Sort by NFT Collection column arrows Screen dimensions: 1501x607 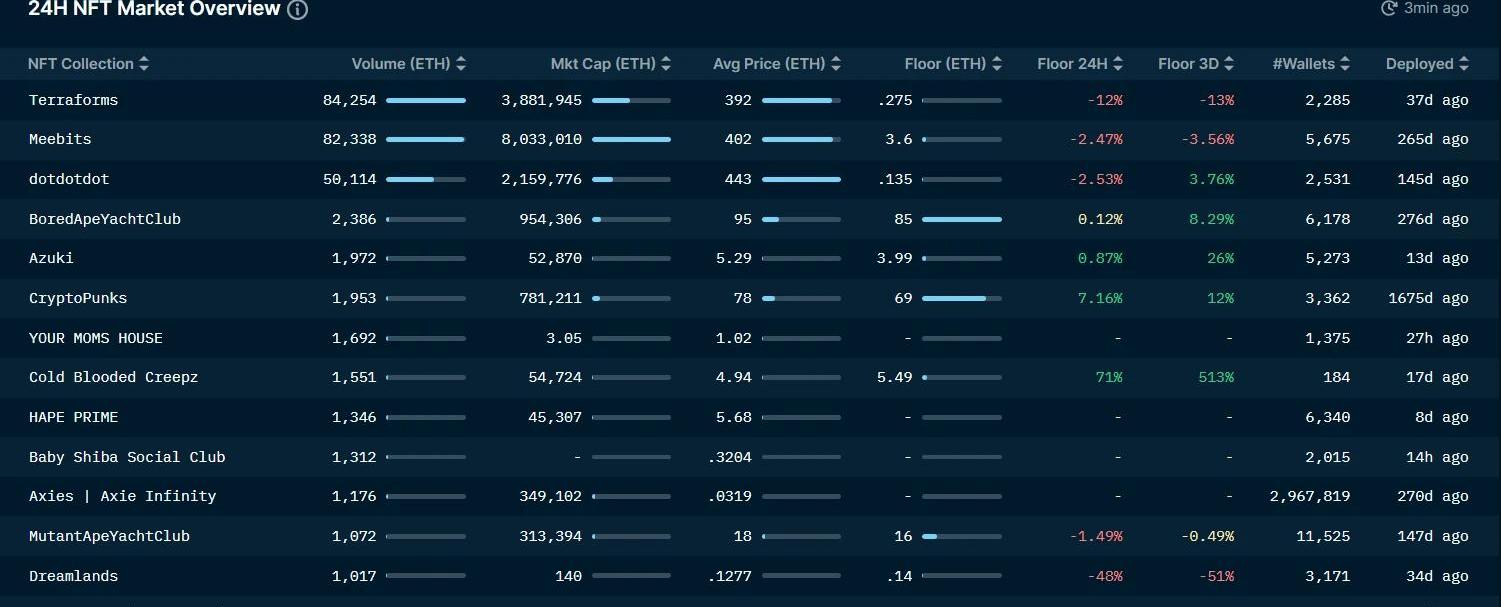pyautogui.click(x=144, y=64)
